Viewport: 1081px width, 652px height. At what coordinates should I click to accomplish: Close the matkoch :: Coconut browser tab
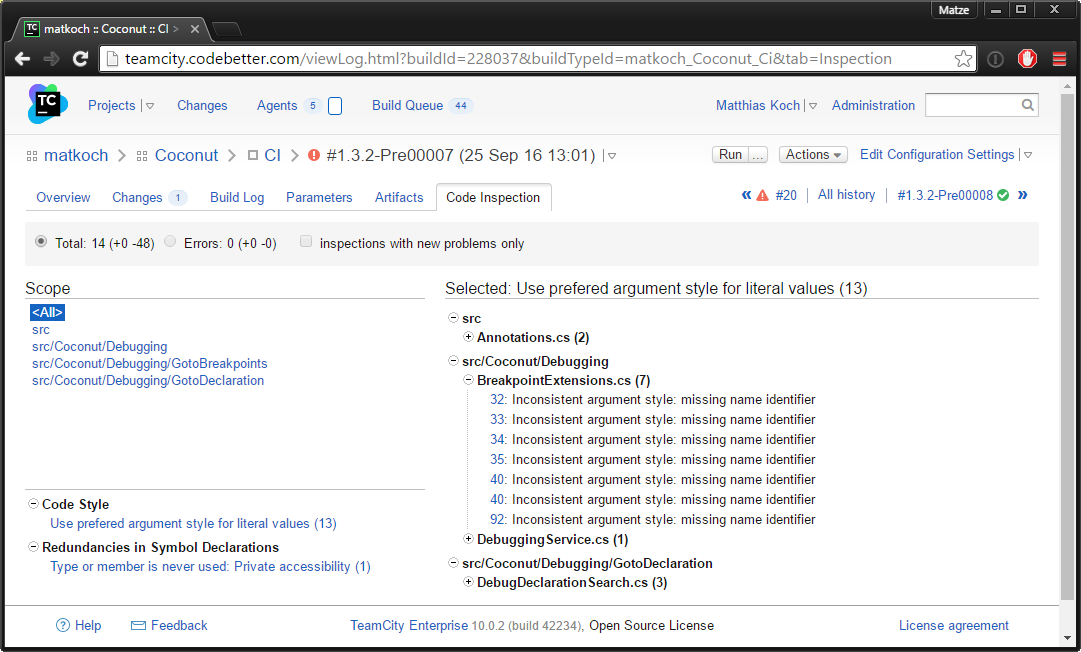point(194,29)
